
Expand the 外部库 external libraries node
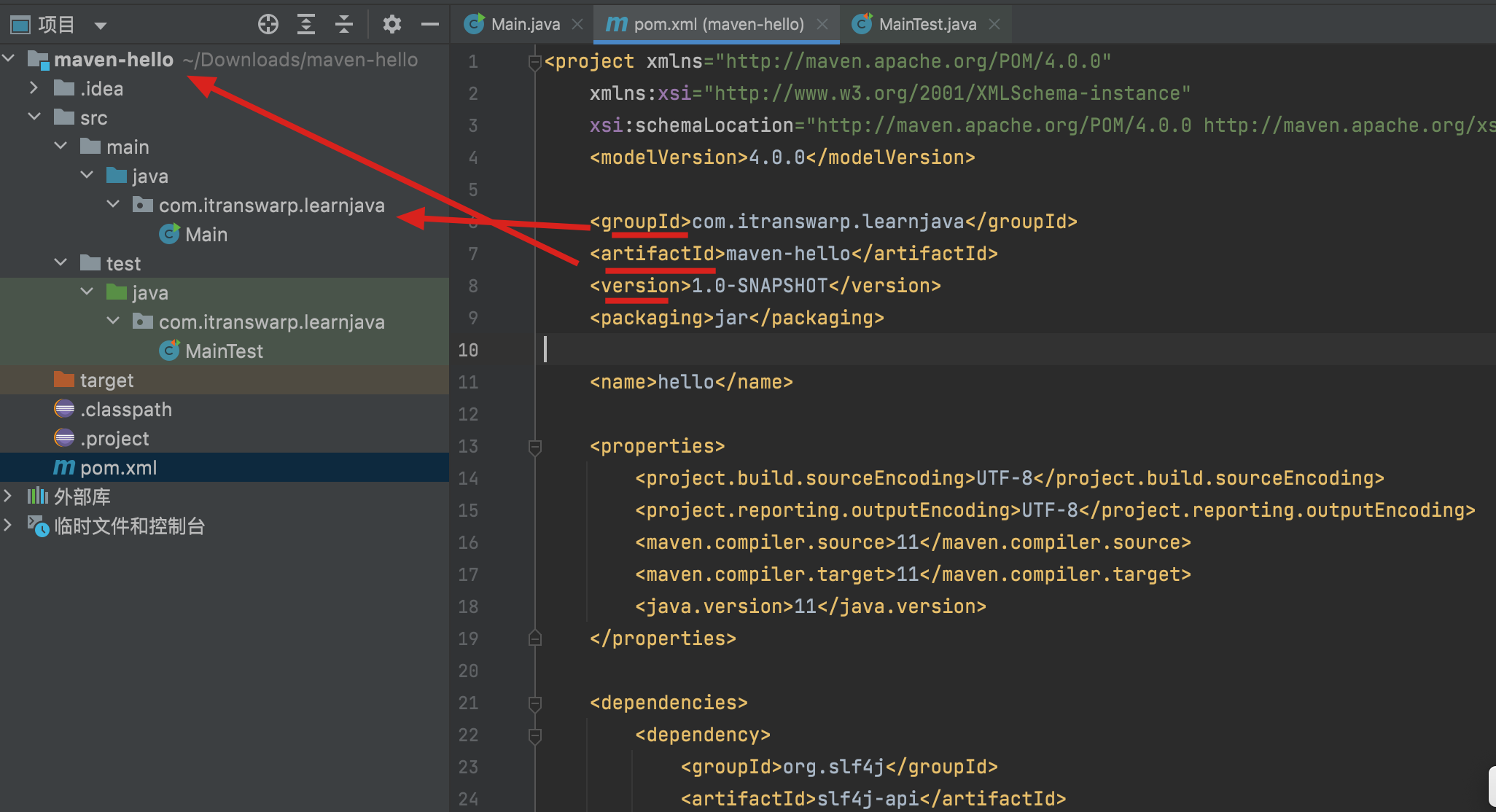tap(8, 496)
